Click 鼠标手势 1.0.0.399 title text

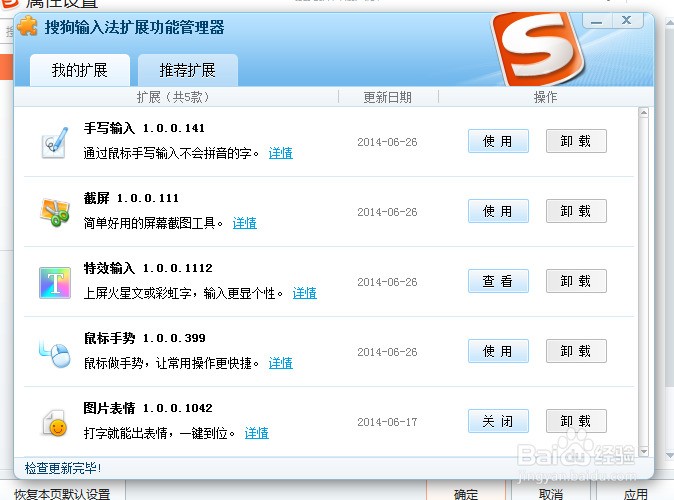[144, 338]
